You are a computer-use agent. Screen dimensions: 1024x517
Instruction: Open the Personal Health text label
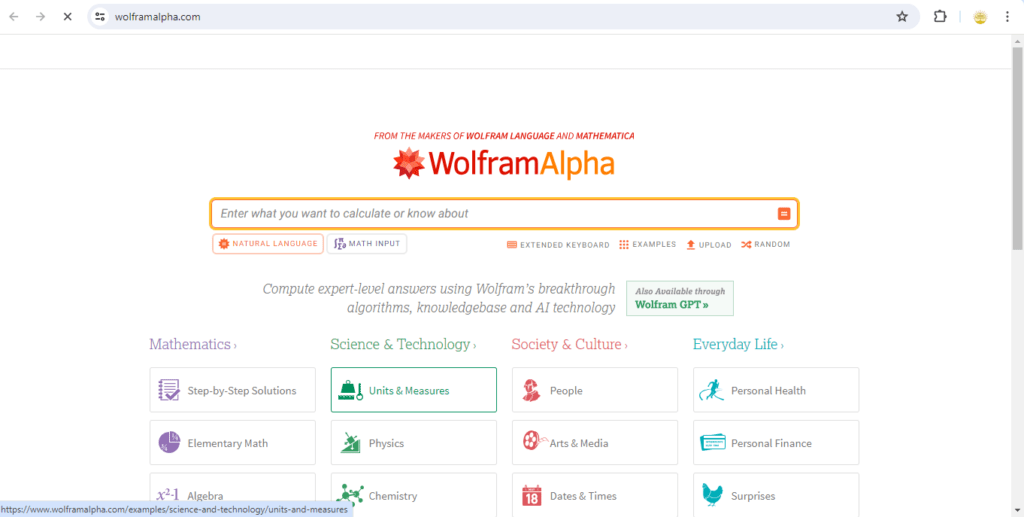pyautogui.click(x=769, y=391)
